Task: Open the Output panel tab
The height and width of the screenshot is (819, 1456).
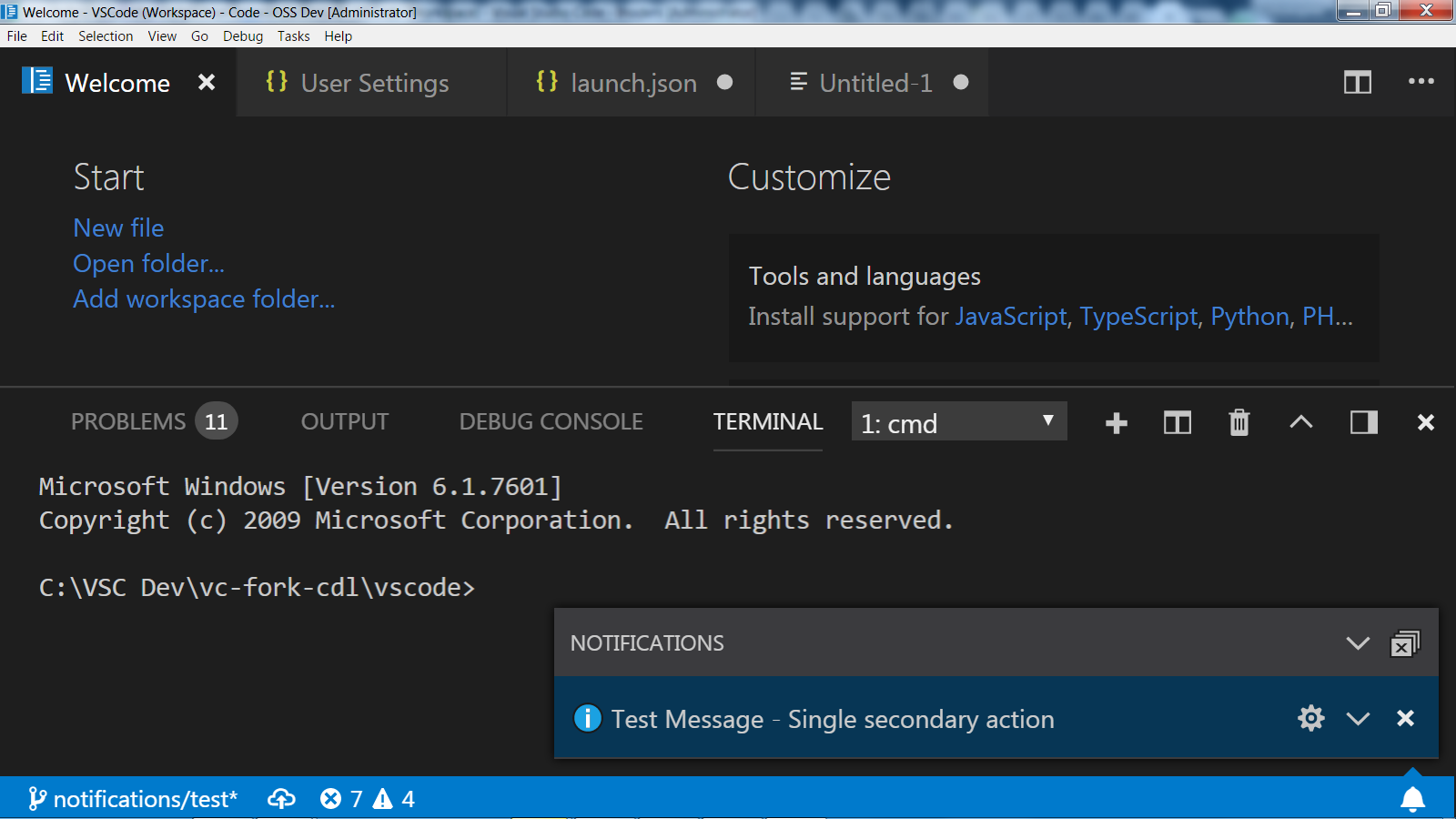Action: 345,422
